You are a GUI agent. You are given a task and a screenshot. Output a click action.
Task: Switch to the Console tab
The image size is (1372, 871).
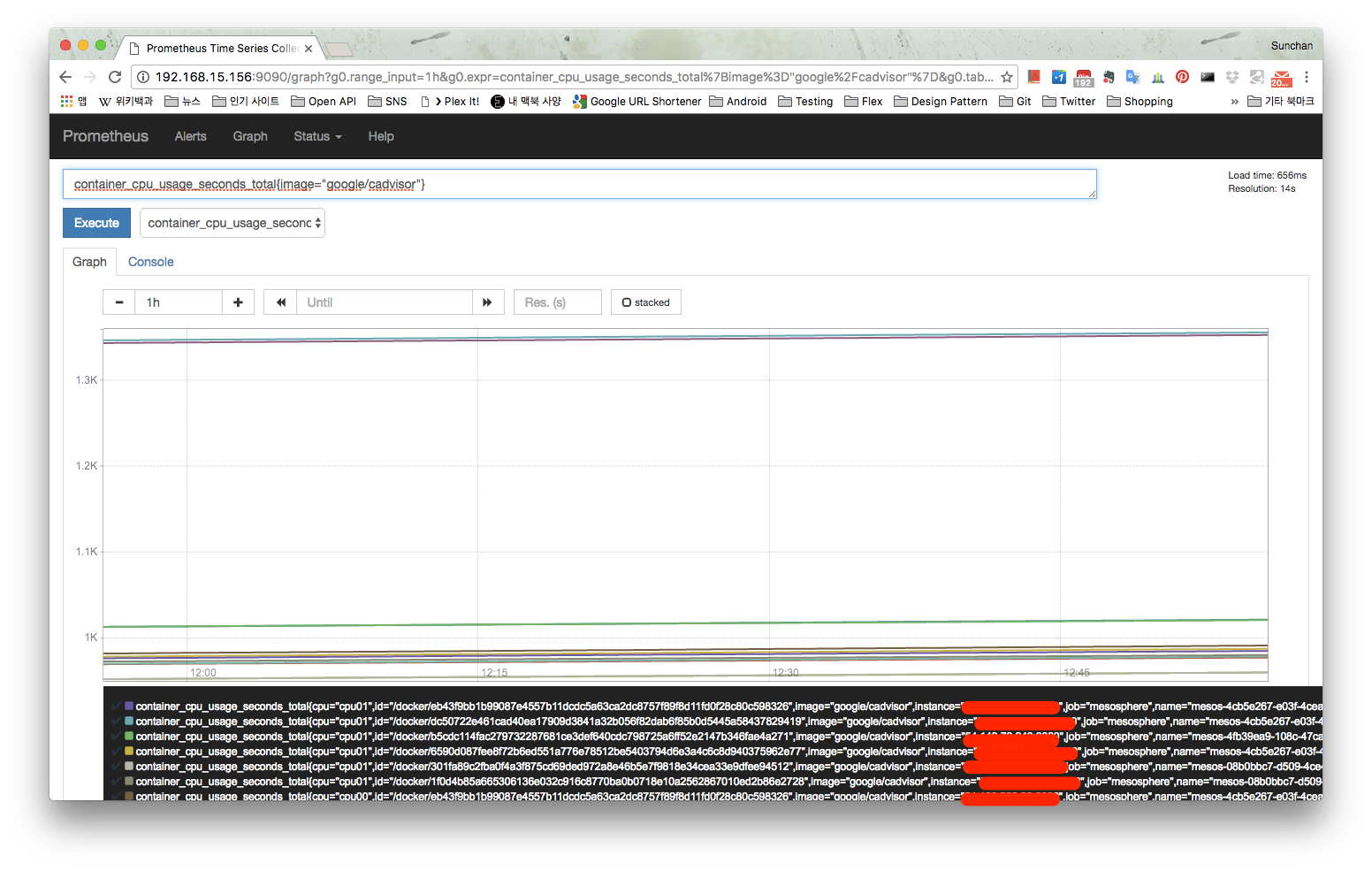tap(151, 262)
